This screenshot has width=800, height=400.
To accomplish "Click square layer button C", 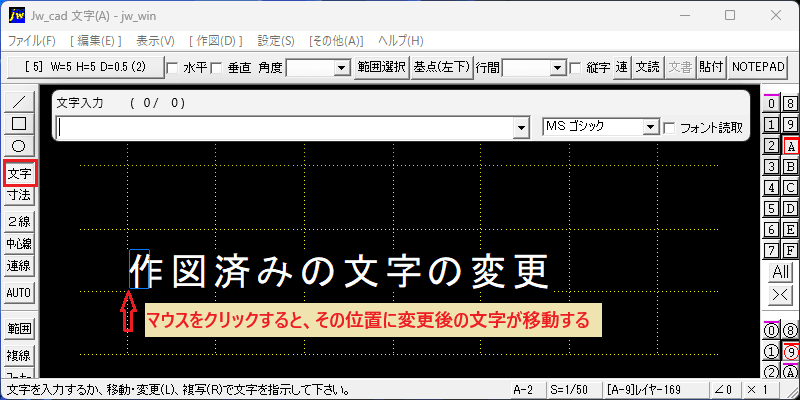I will [x=790, y=188].
